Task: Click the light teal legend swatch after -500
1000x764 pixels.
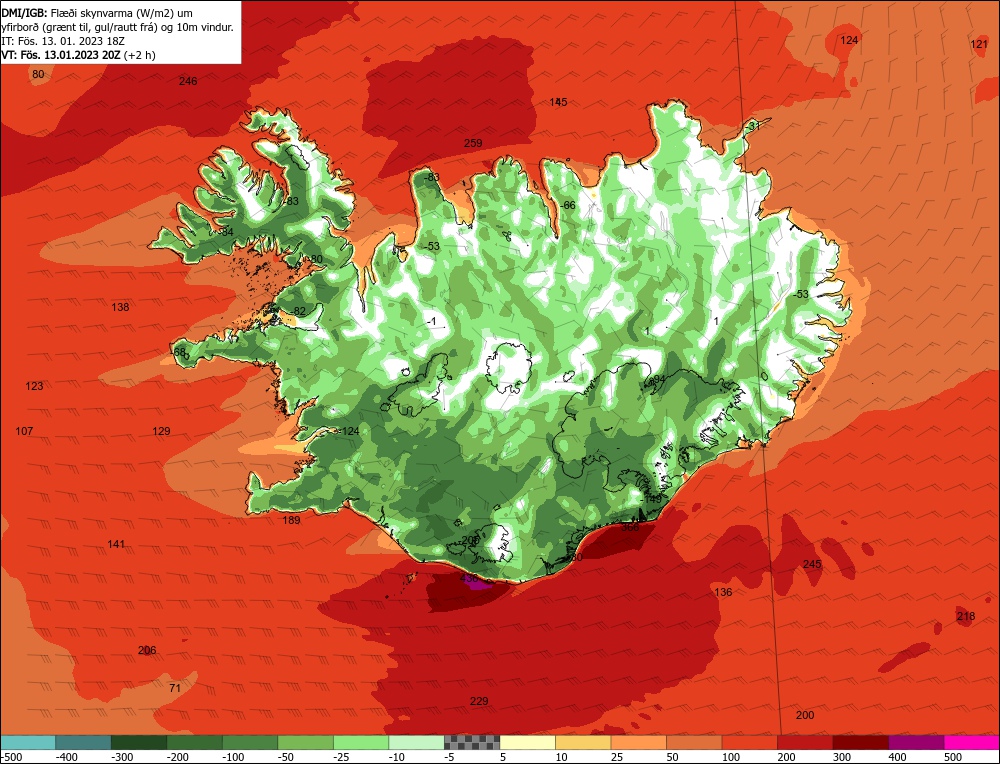Action: click(x=28, y=742)
